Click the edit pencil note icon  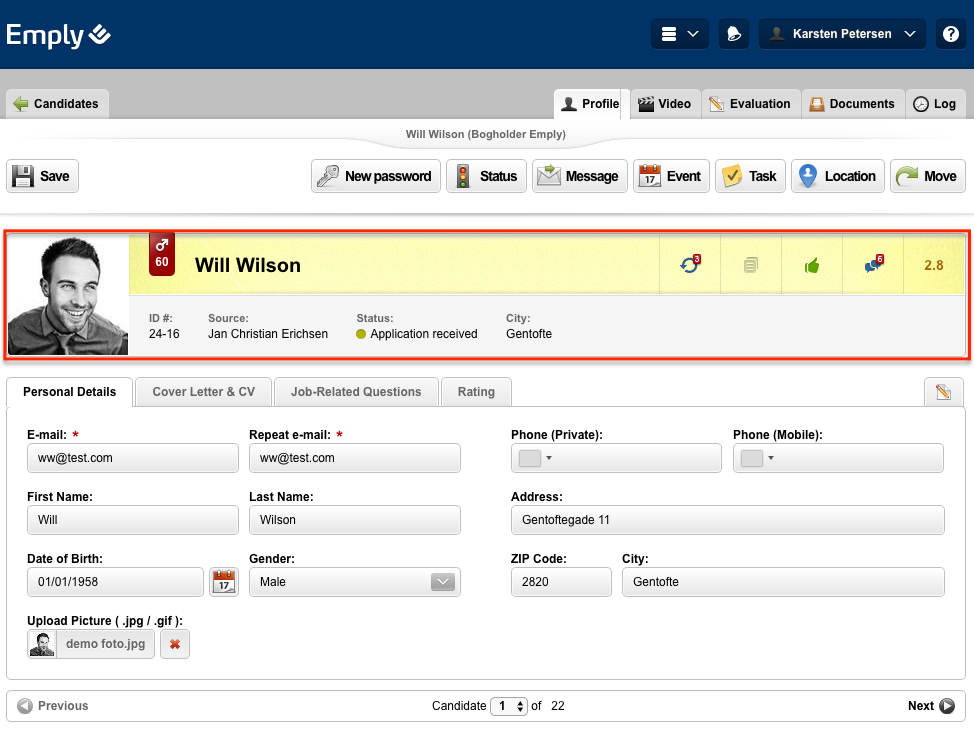click(x=943, y=392)
